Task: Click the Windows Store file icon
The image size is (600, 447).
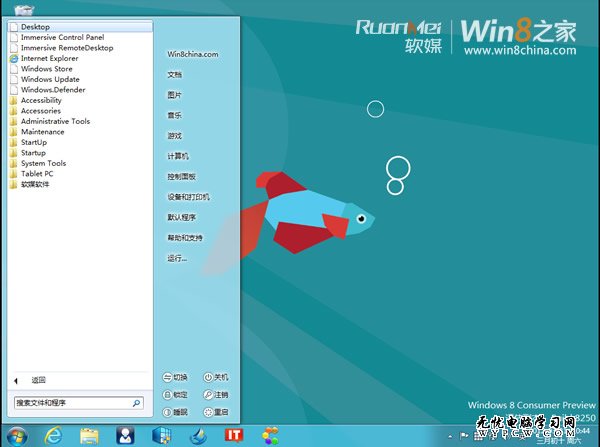Action: (x=14, y=69)
